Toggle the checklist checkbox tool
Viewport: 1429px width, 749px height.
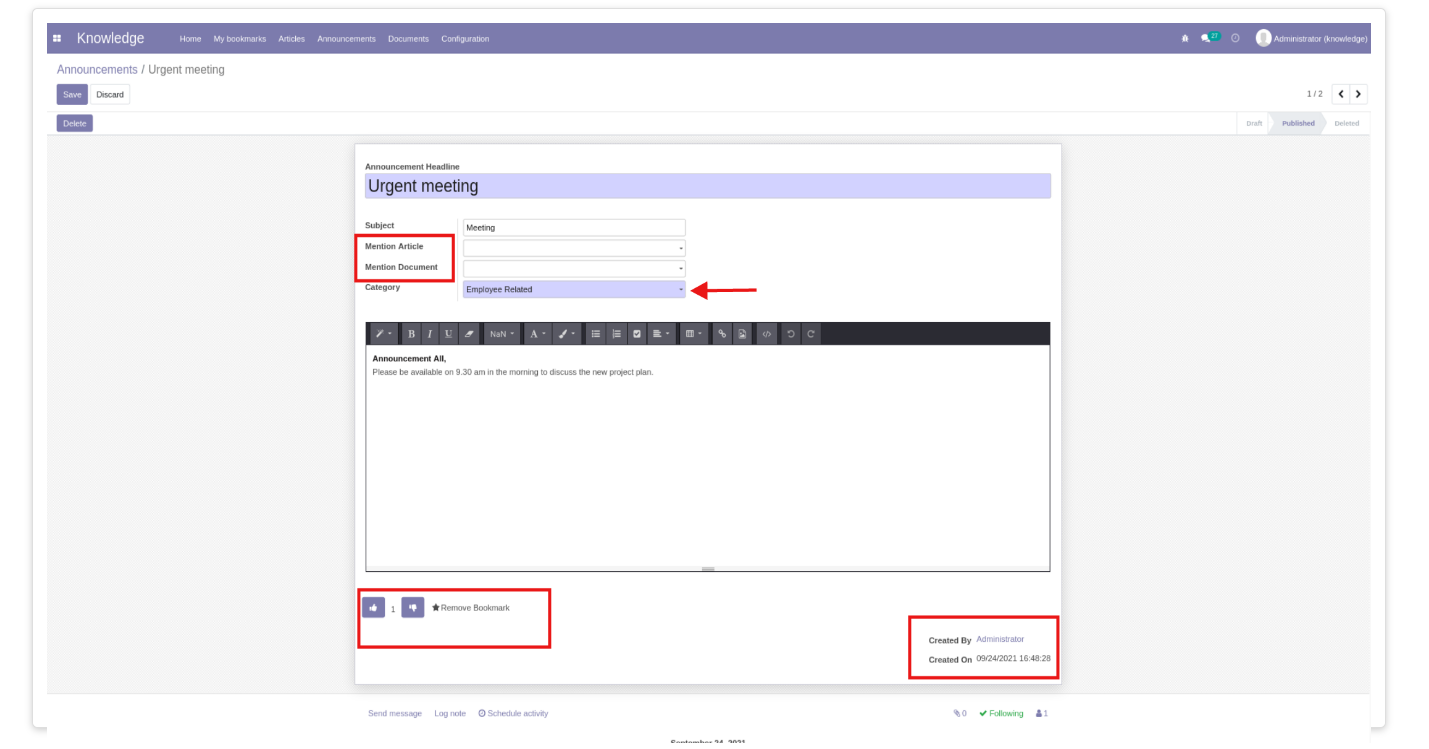[x=637, y=334]
